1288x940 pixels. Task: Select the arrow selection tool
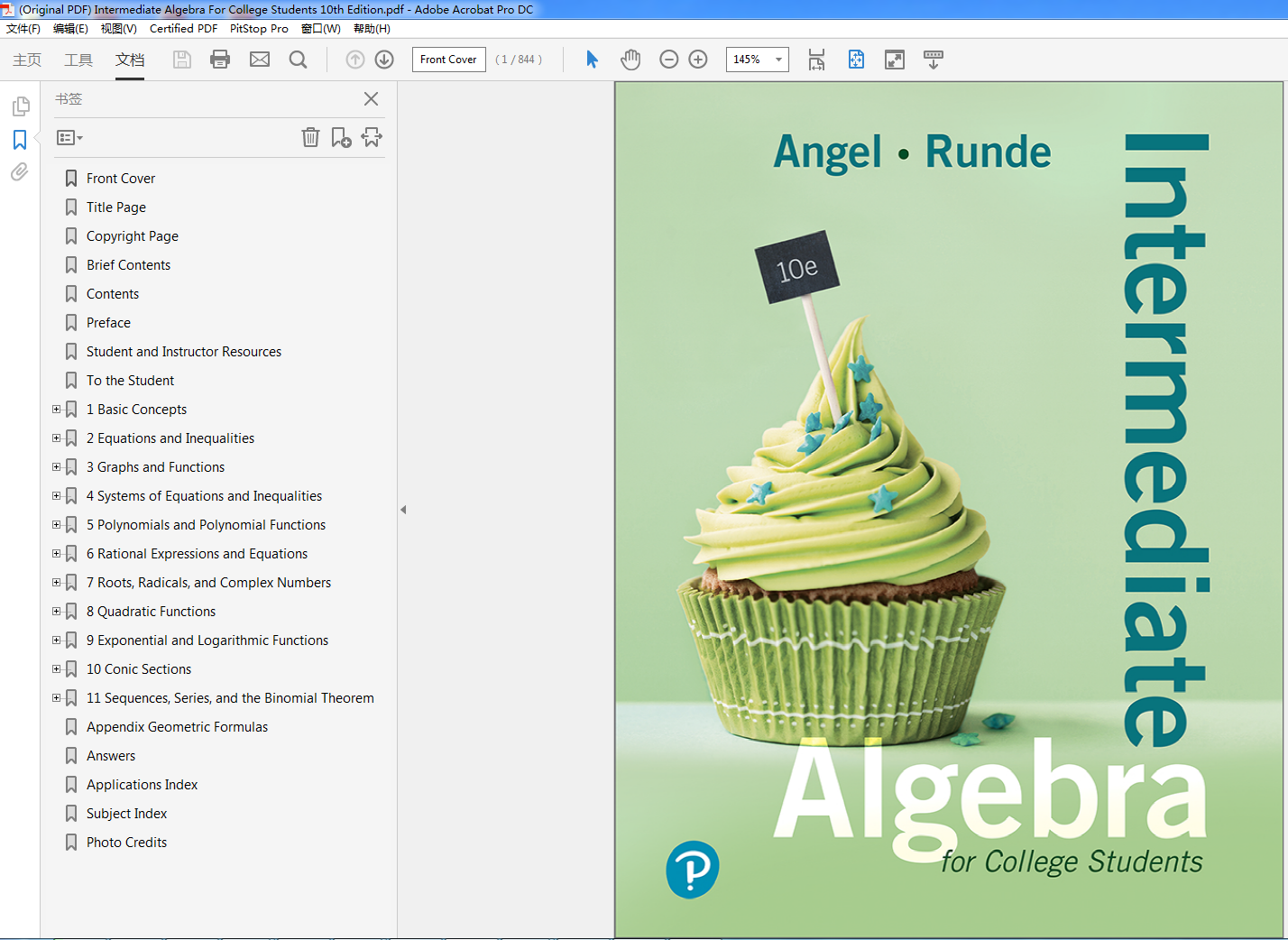[x=592, y=60]
